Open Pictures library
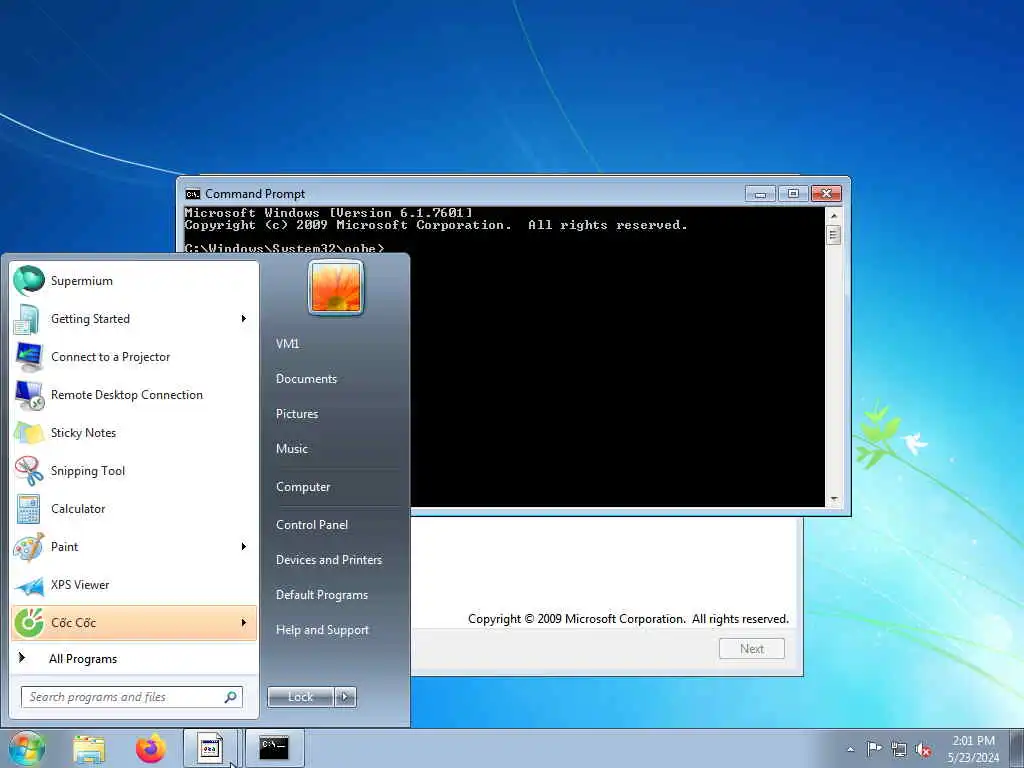Viewport: 1024px width, 768px height. point(297,413)
